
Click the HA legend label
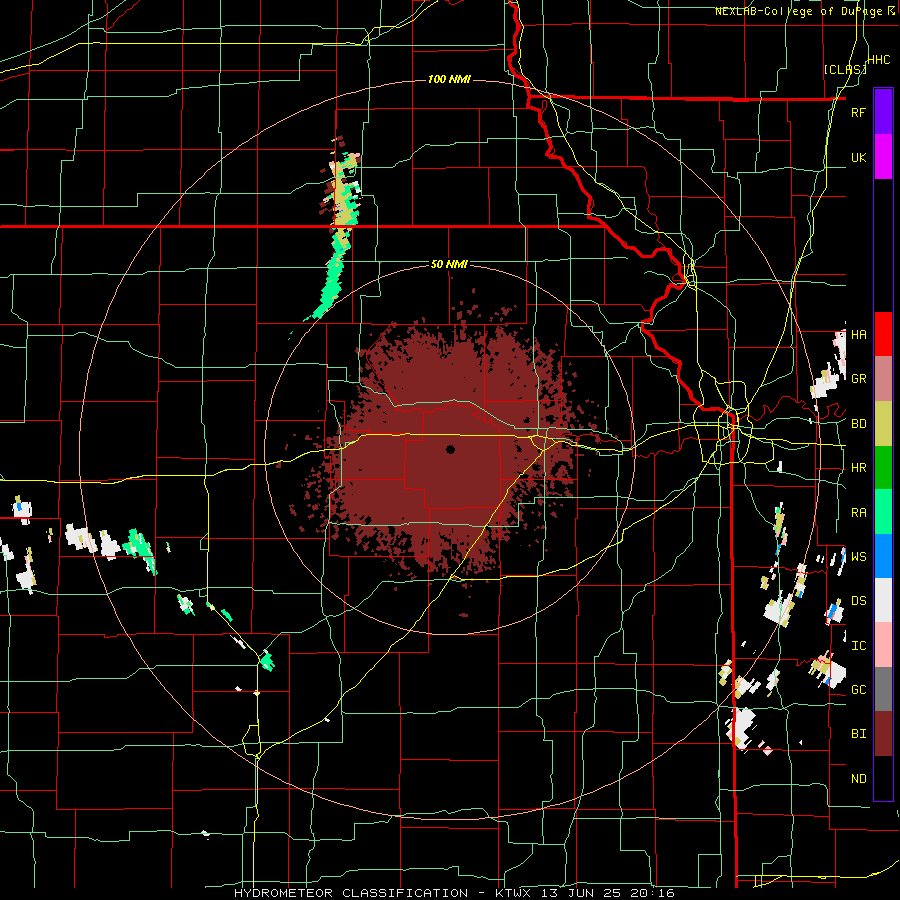pyautogui.click(x=858, y=335)
